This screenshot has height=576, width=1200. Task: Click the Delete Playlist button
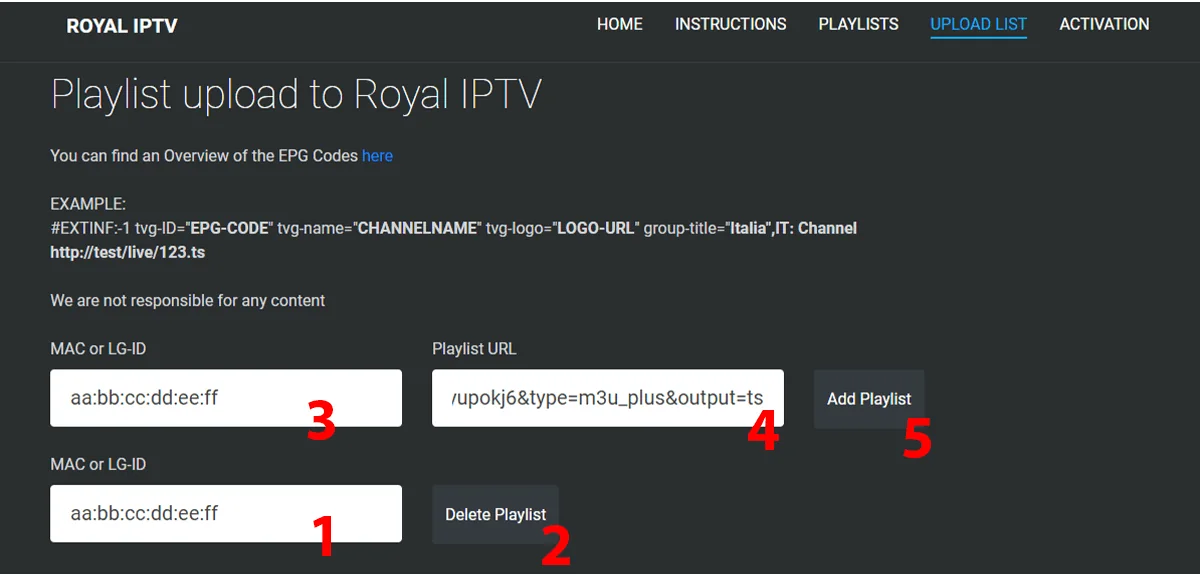coord(495,514)
